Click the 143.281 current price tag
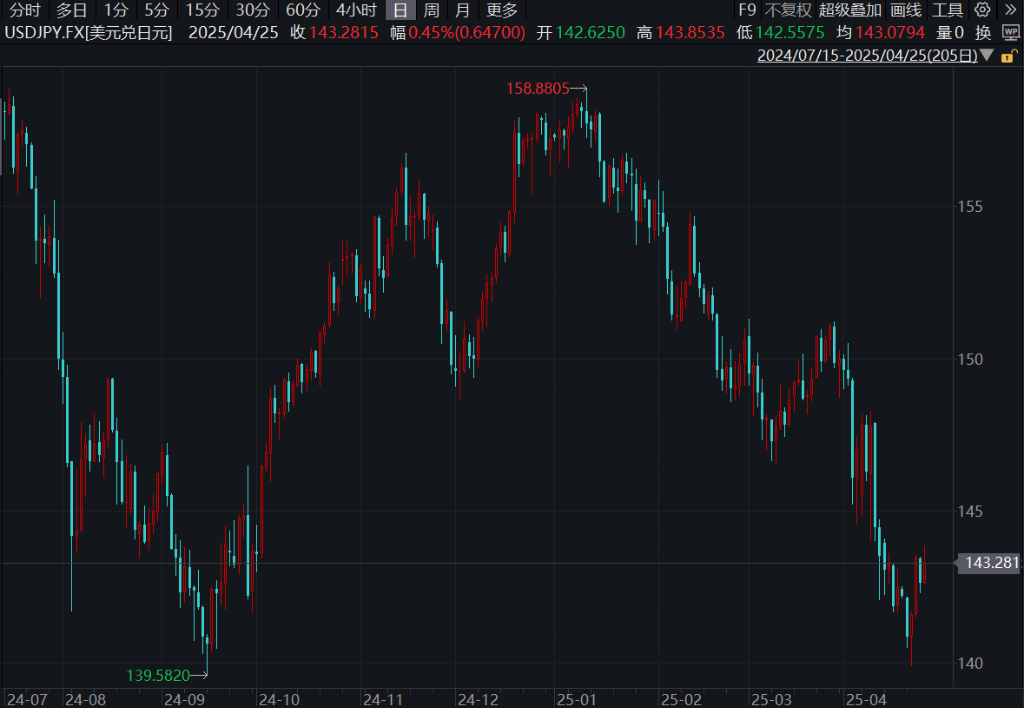Viewport: 1024px width, 708px height. coord(990,563)
